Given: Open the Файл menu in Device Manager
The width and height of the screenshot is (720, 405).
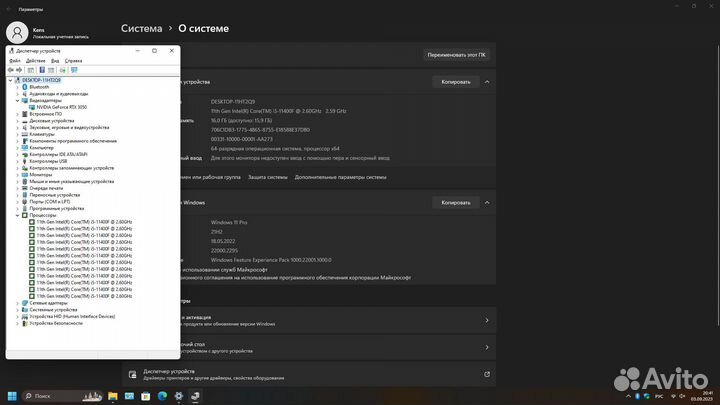Looking at the screenshot, I should 15,61.
